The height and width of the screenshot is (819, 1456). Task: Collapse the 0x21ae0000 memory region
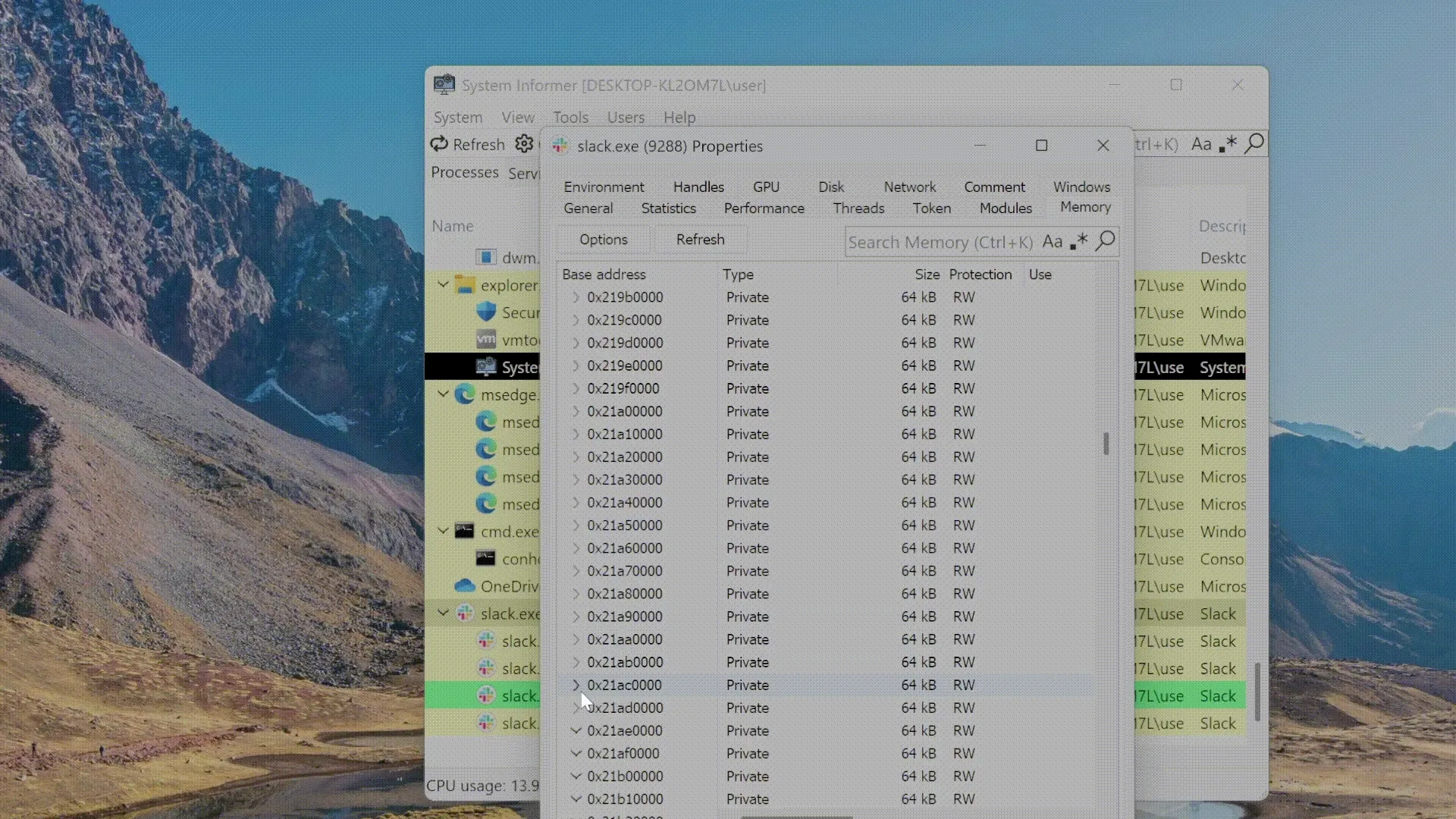coord(576,731)
